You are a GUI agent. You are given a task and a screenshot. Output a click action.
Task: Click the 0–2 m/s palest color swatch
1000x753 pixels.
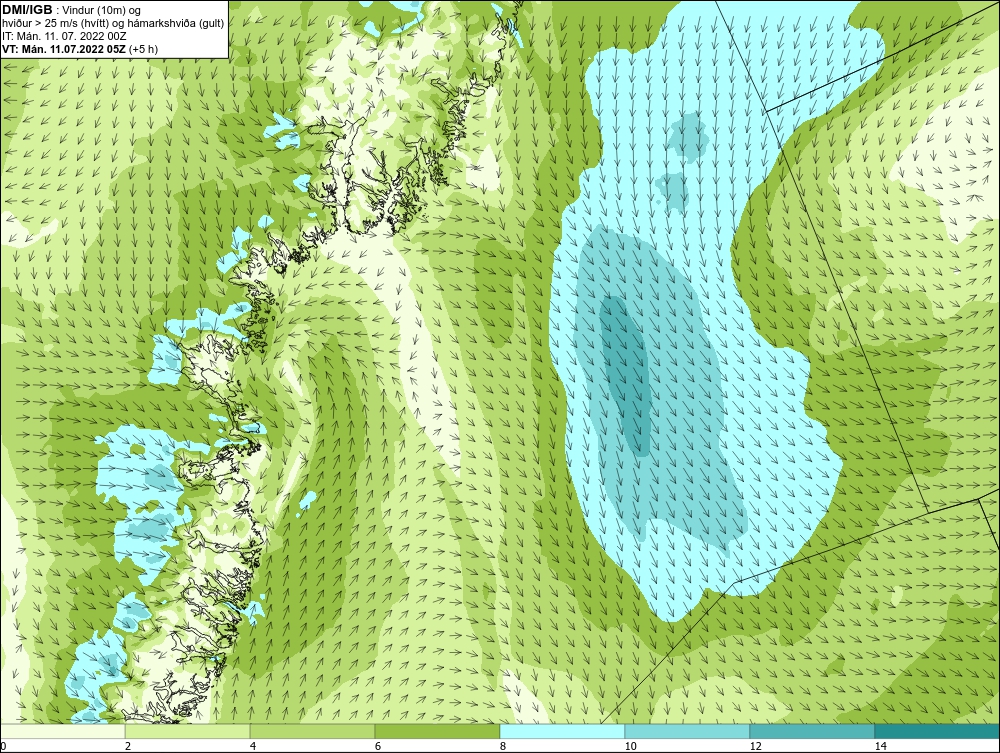coord(62,731)
